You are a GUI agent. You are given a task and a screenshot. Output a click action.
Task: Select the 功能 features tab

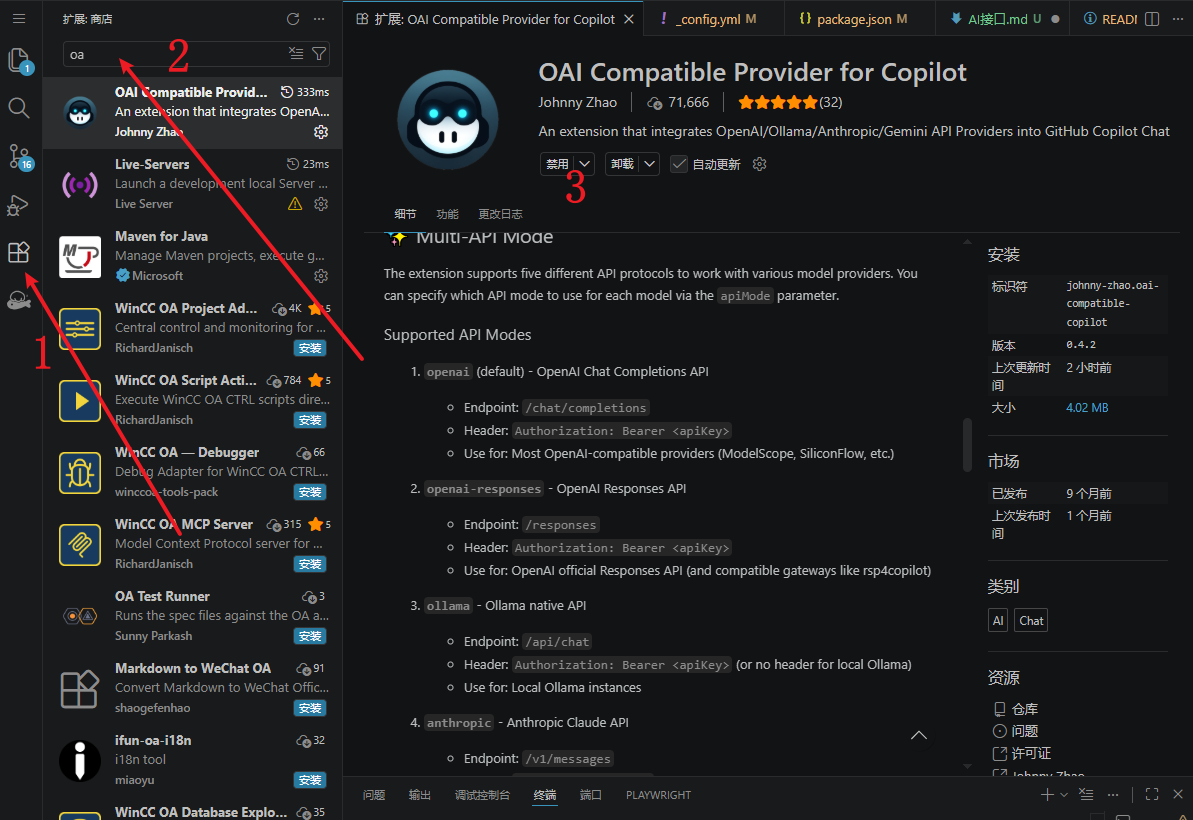[447, 214]
